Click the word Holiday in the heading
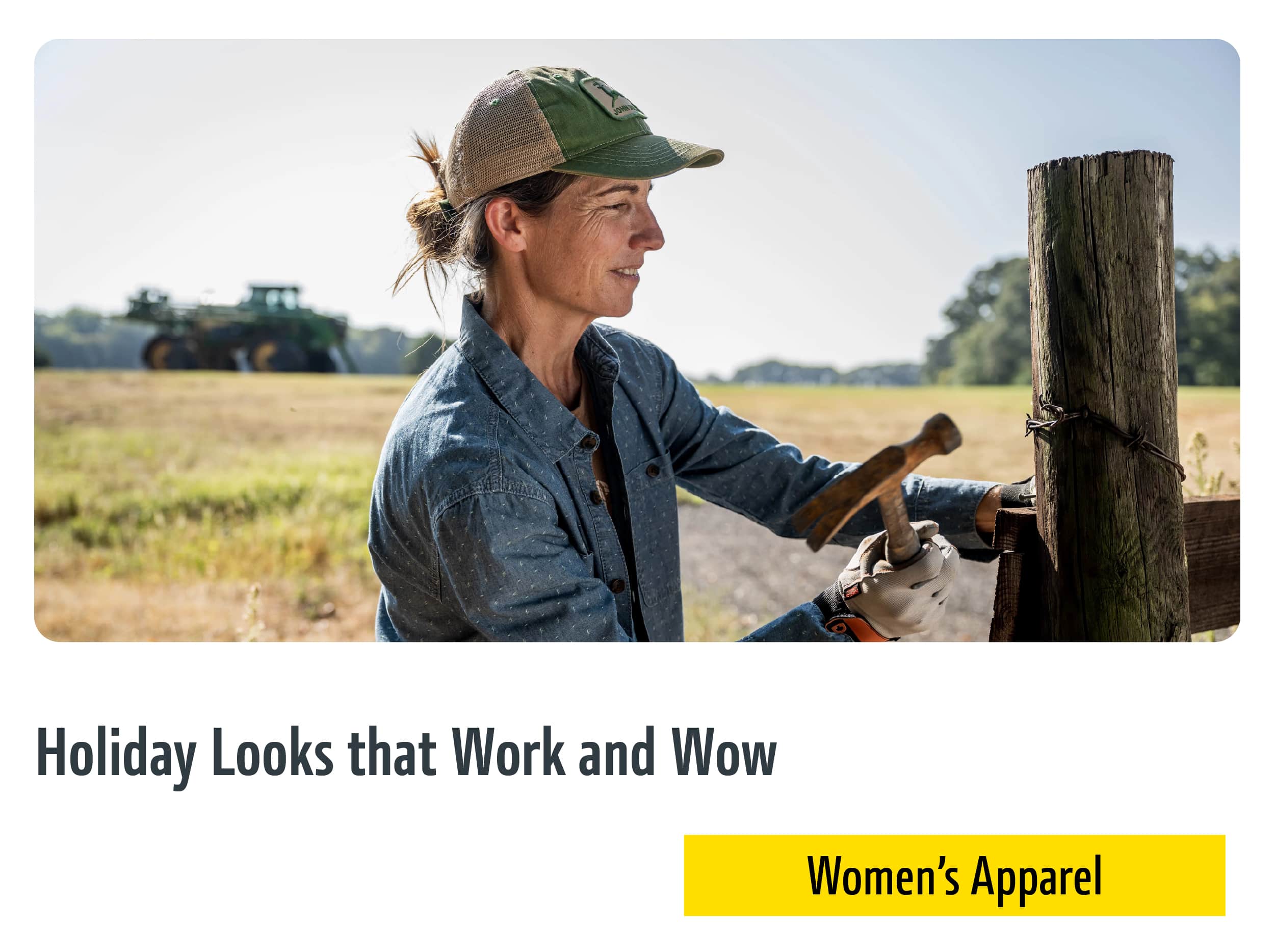This screenshot has height=952, width=1275. 116,756
